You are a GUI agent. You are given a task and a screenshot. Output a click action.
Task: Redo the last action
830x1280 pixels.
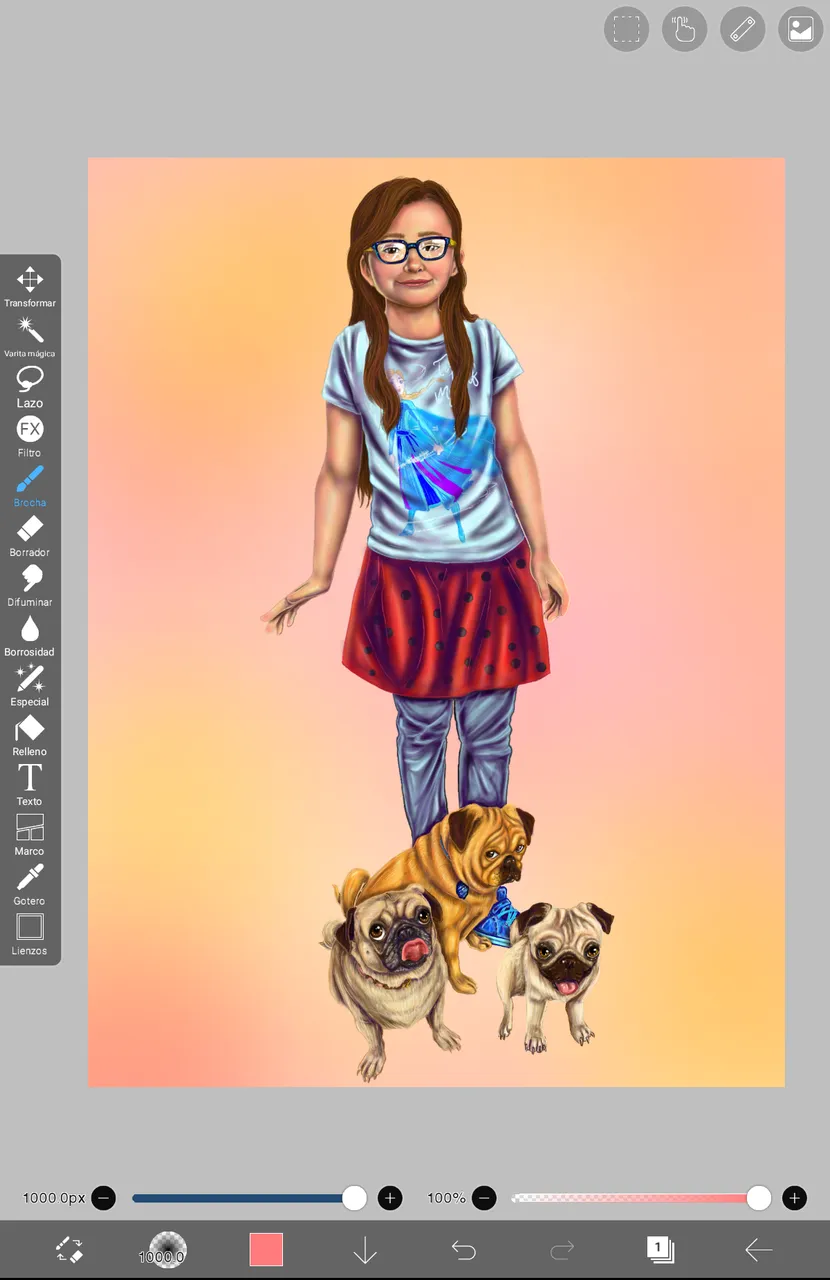pos(562,1250)
